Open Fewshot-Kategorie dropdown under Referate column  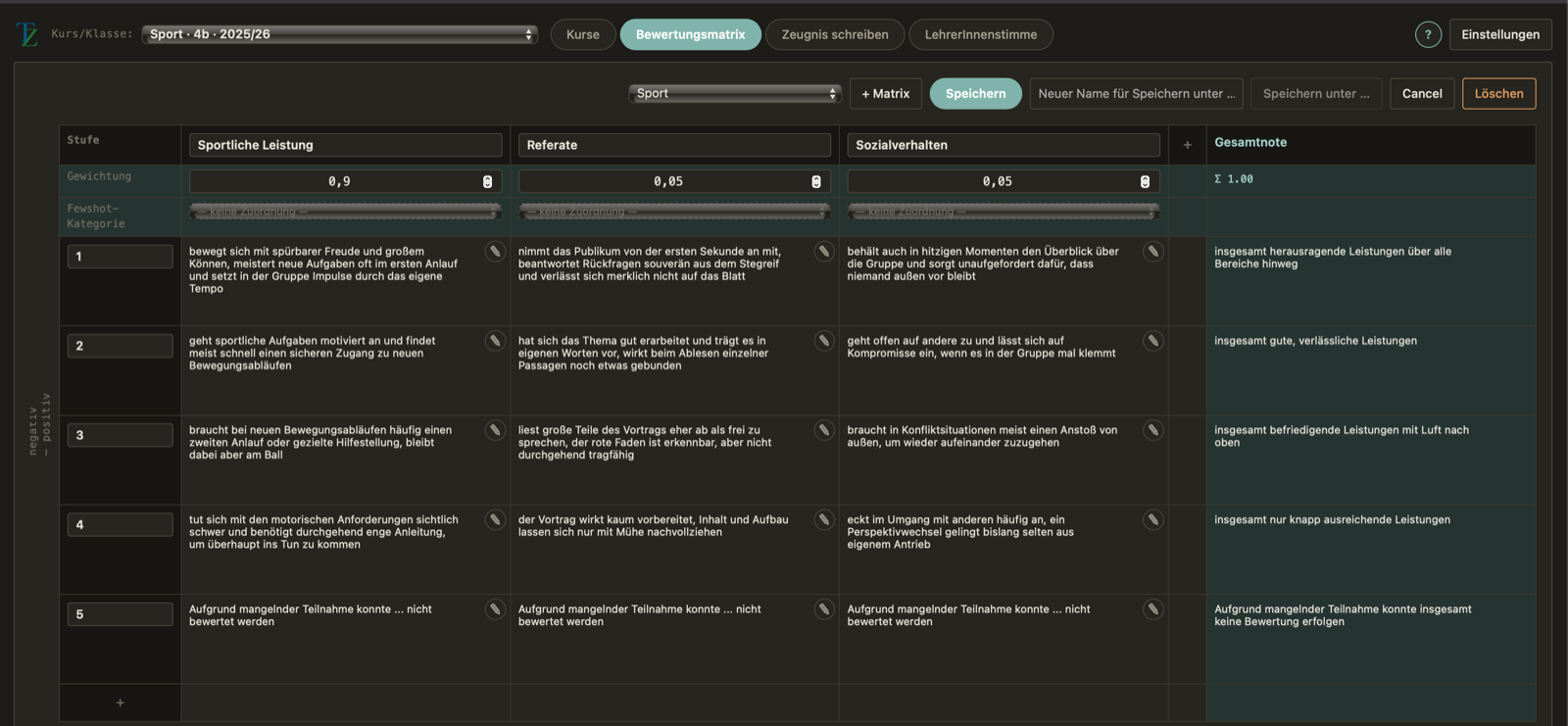674,212
